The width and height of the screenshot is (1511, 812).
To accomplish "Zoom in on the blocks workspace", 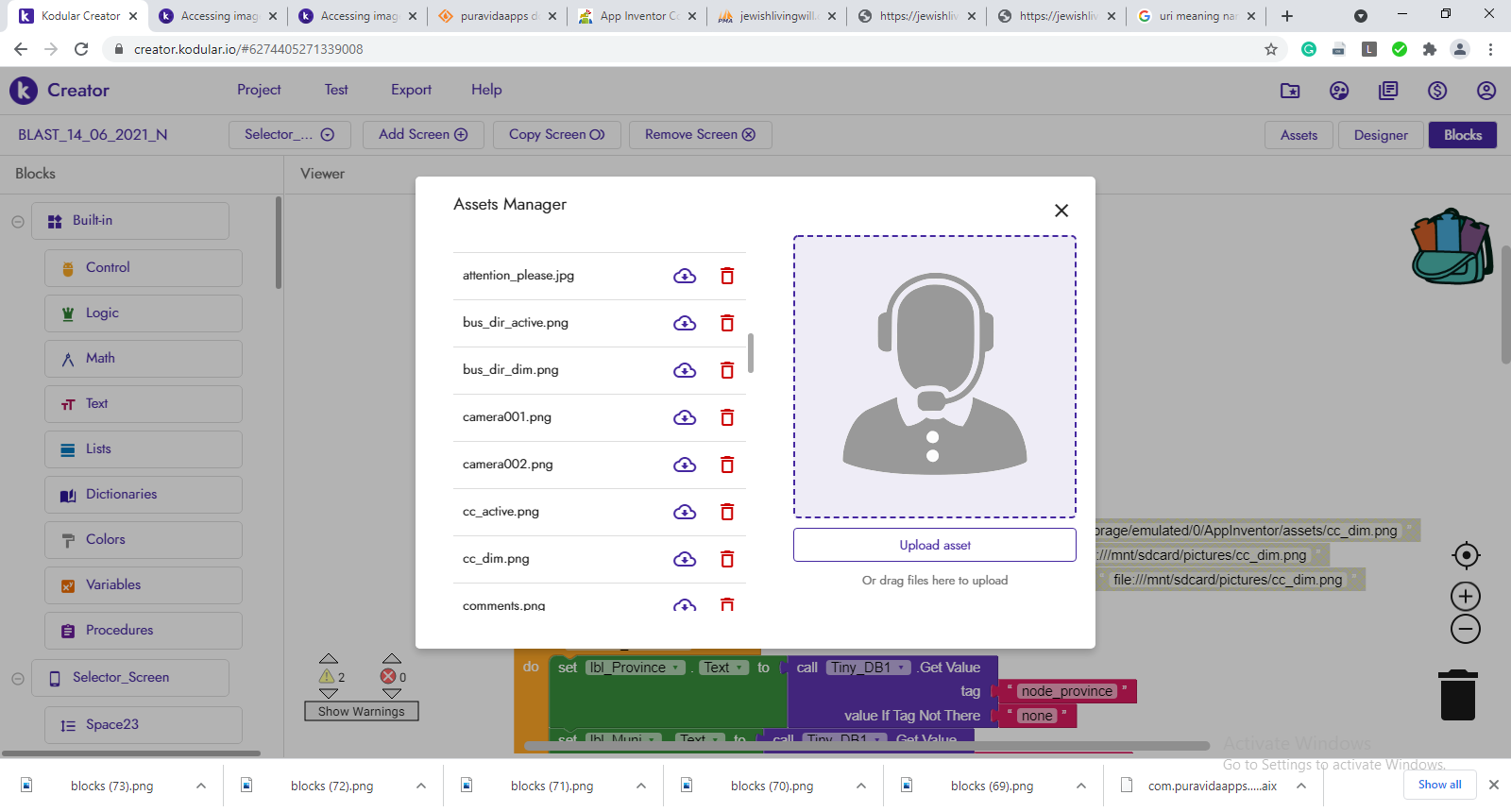I will point(1466,596).
